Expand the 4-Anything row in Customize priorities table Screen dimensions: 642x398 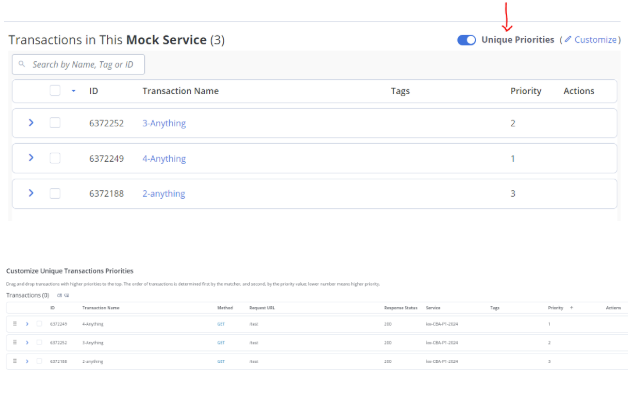pos(27,324)
